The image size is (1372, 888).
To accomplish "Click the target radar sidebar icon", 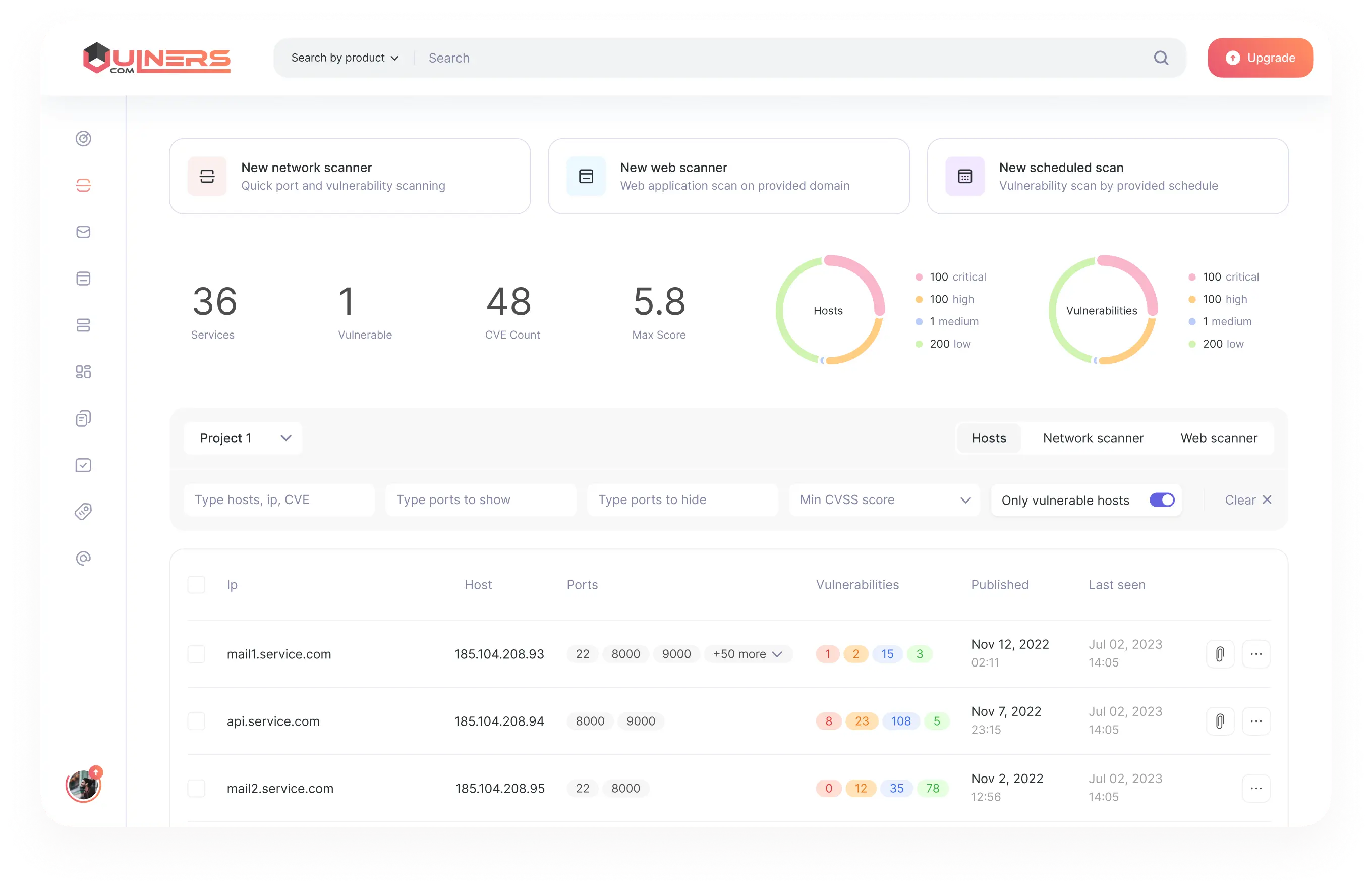I will 84,138.
